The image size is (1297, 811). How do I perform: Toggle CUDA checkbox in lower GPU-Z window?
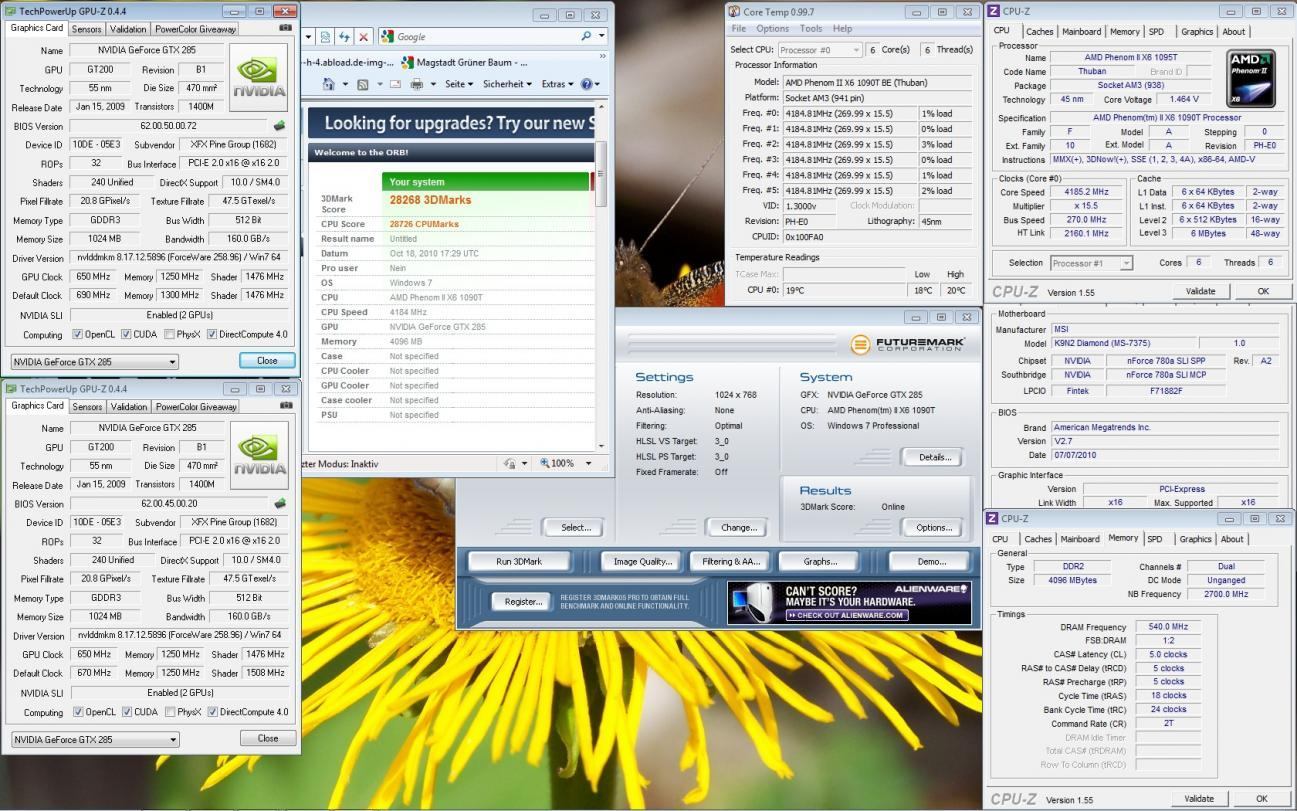click(x=127, y=712)
